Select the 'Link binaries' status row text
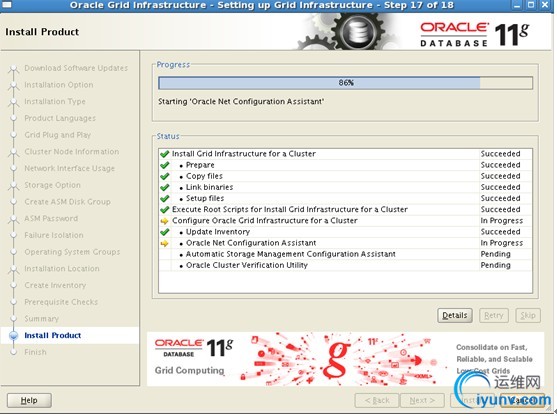 coord(210,187)
